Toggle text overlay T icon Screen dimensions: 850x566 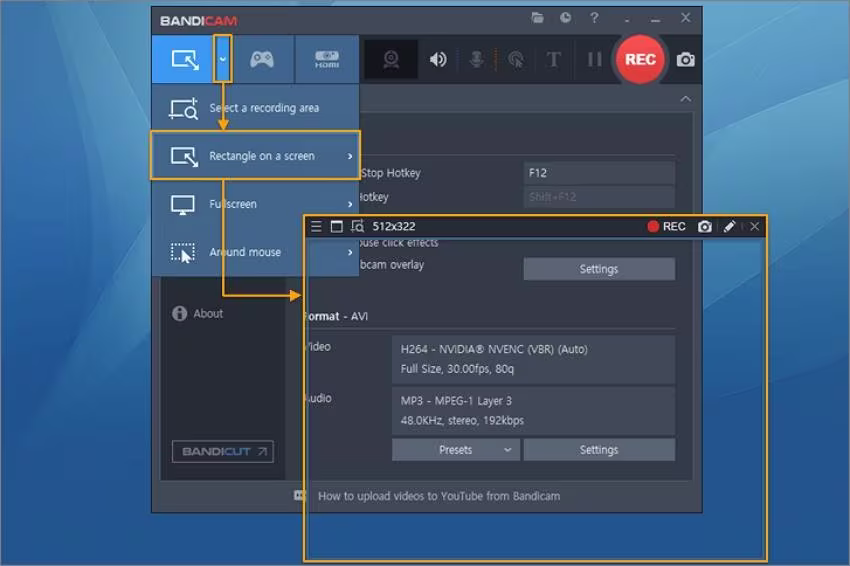point(553,59)
